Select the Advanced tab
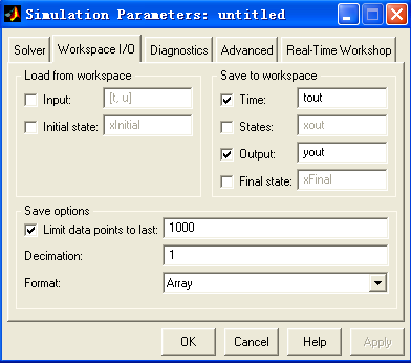 click(x=247, y=50)
